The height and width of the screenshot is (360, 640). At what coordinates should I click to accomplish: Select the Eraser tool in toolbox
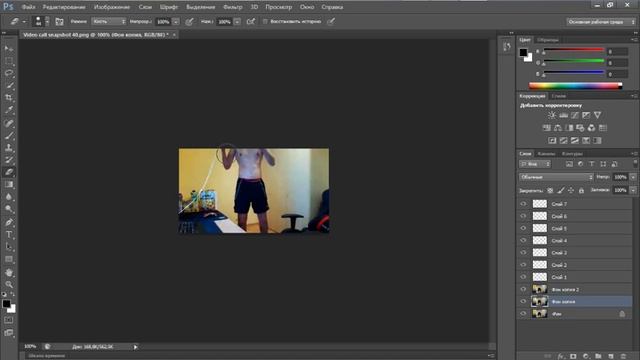point(9,172)
